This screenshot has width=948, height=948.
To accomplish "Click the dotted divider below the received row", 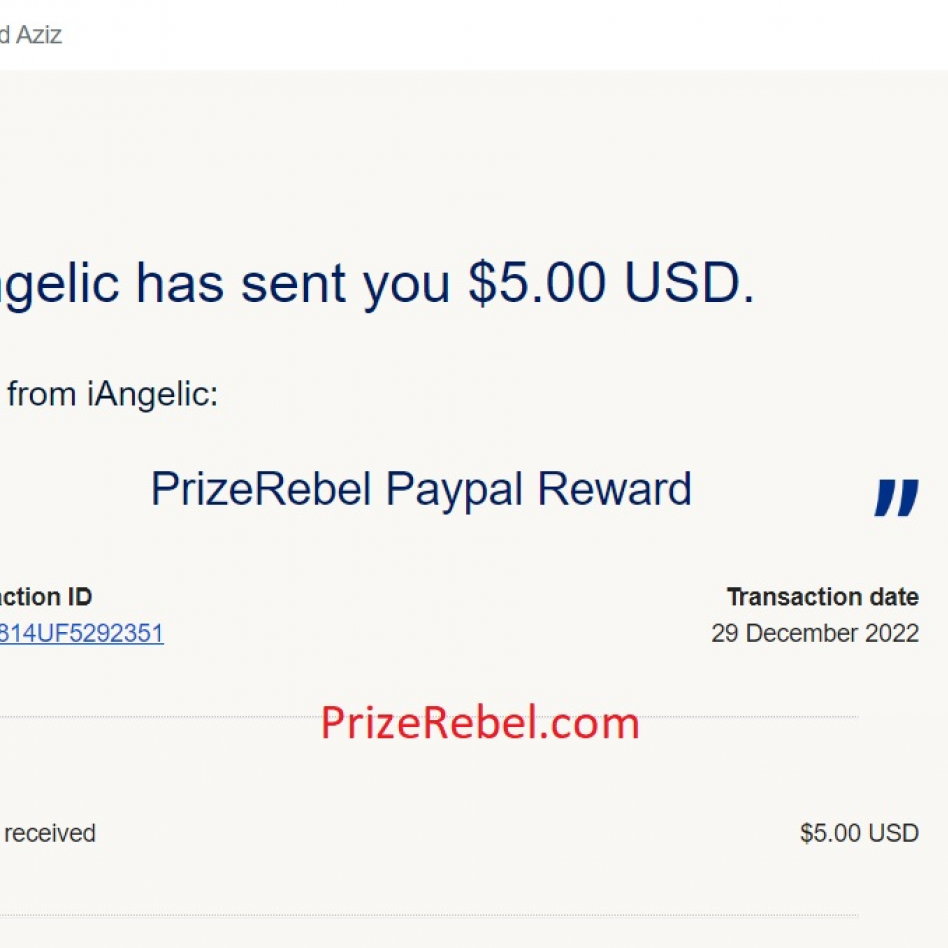I will 428,915.
